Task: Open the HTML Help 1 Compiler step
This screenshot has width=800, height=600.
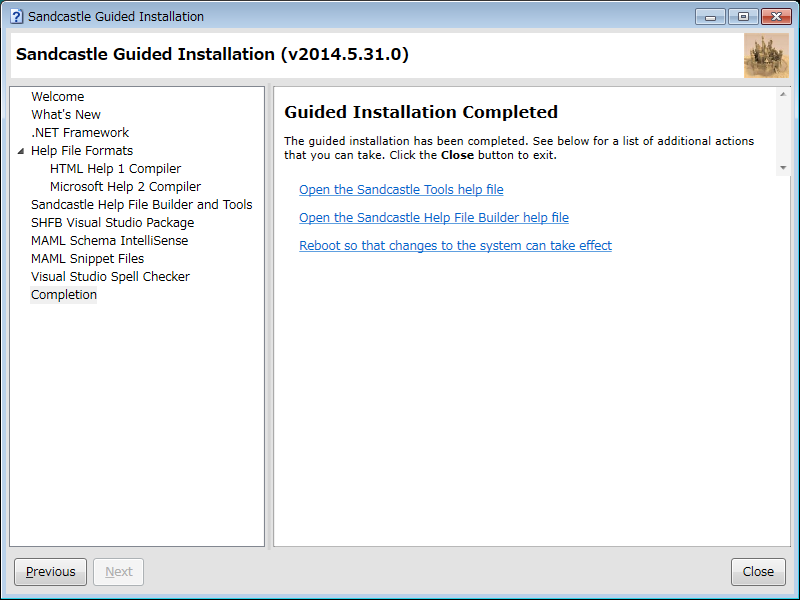Action: tap(115, 168)
